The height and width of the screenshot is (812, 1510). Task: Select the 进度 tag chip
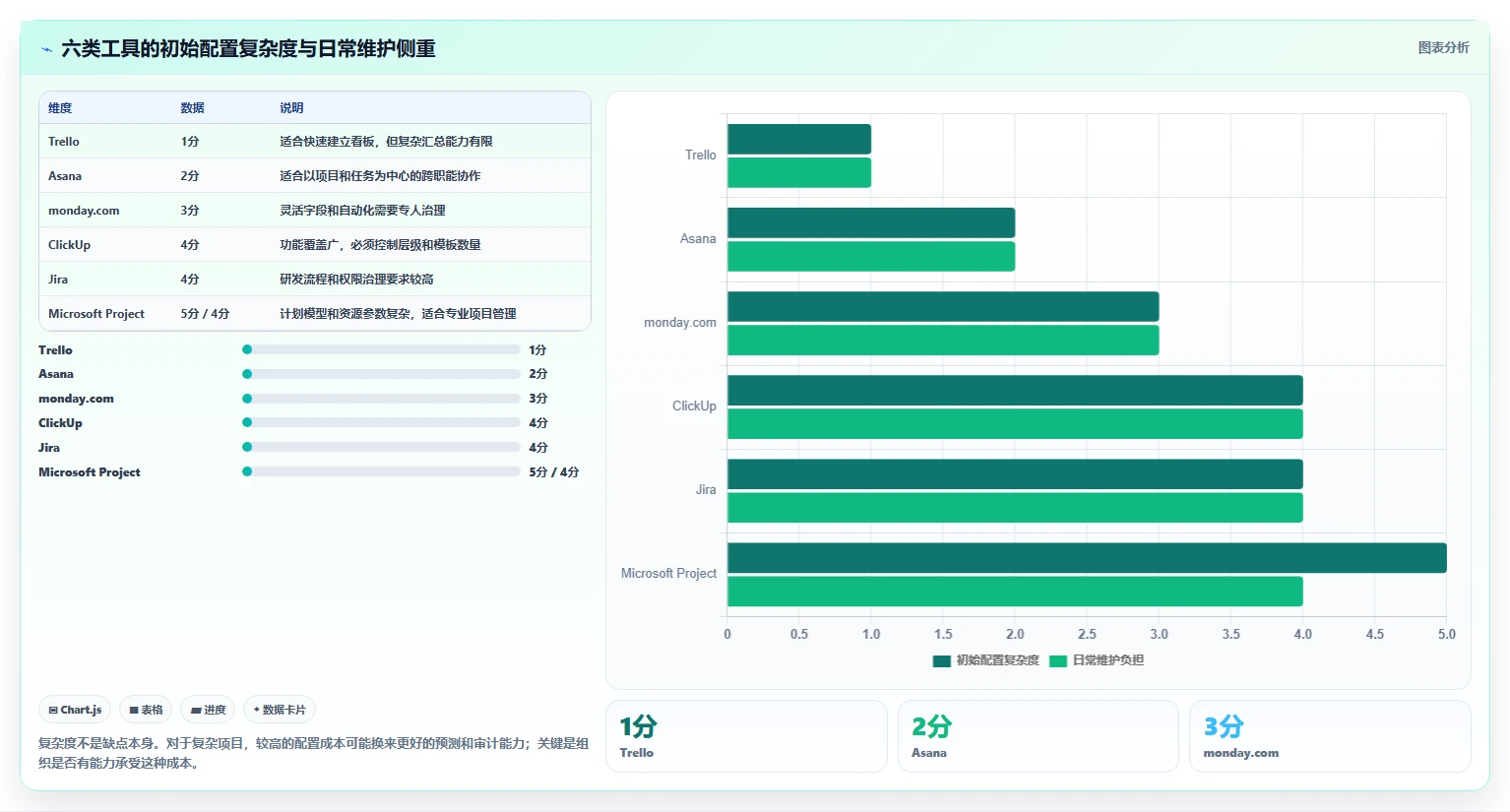pos(208,710)
